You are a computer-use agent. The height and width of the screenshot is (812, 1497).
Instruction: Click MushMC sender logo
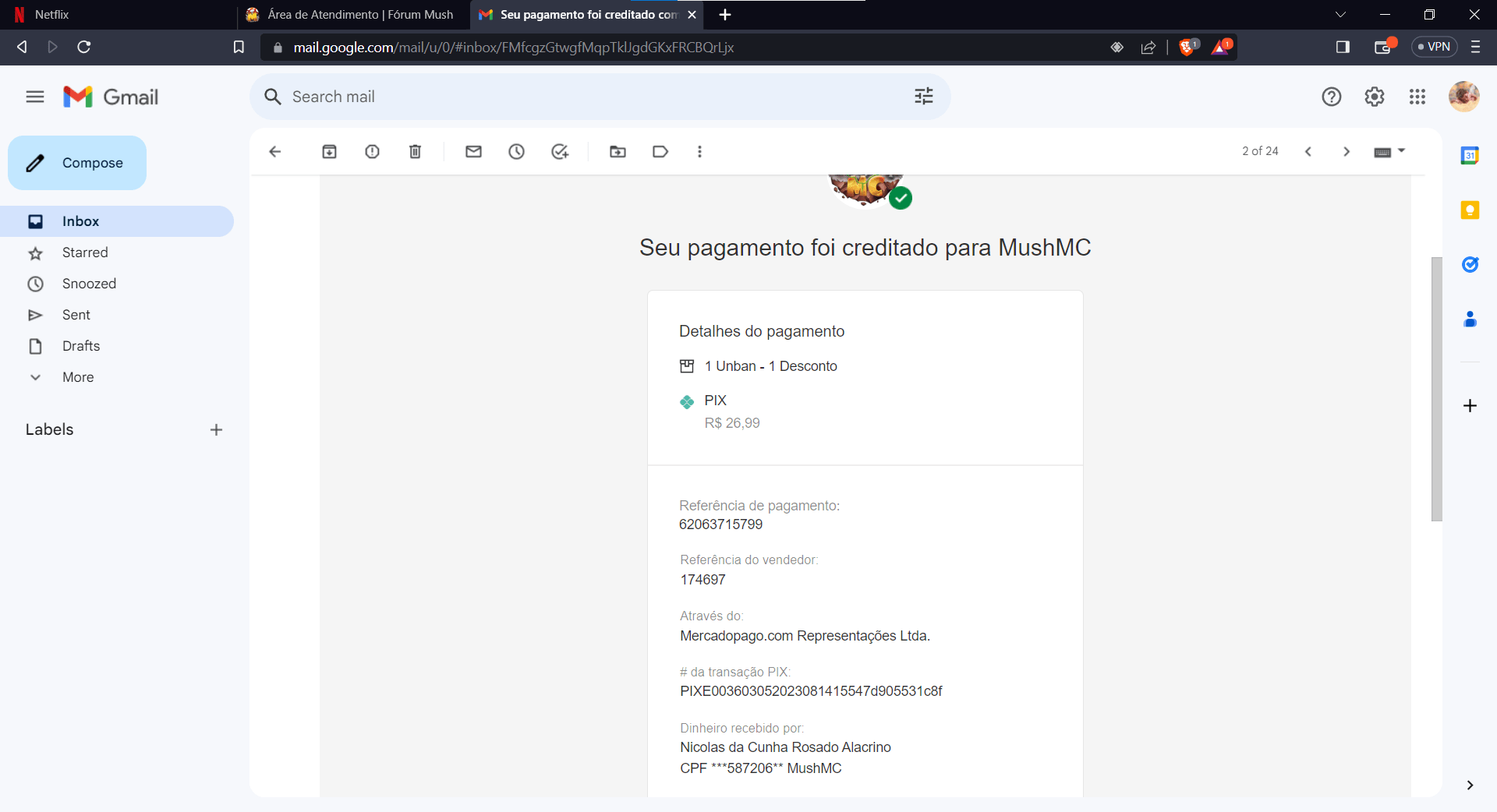(x=865, y=190)
